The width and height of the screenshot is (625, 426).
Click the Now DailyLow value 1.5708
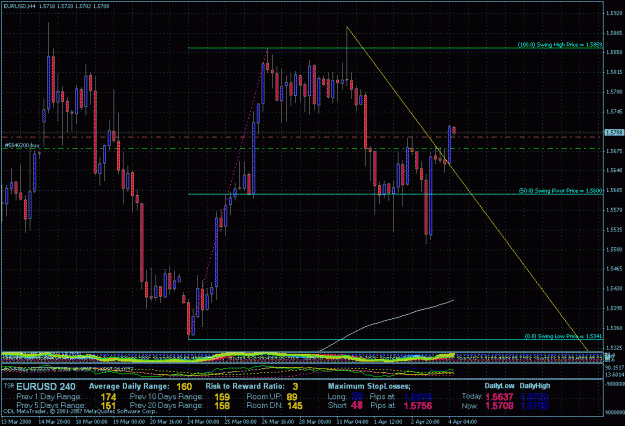(499, 406)
